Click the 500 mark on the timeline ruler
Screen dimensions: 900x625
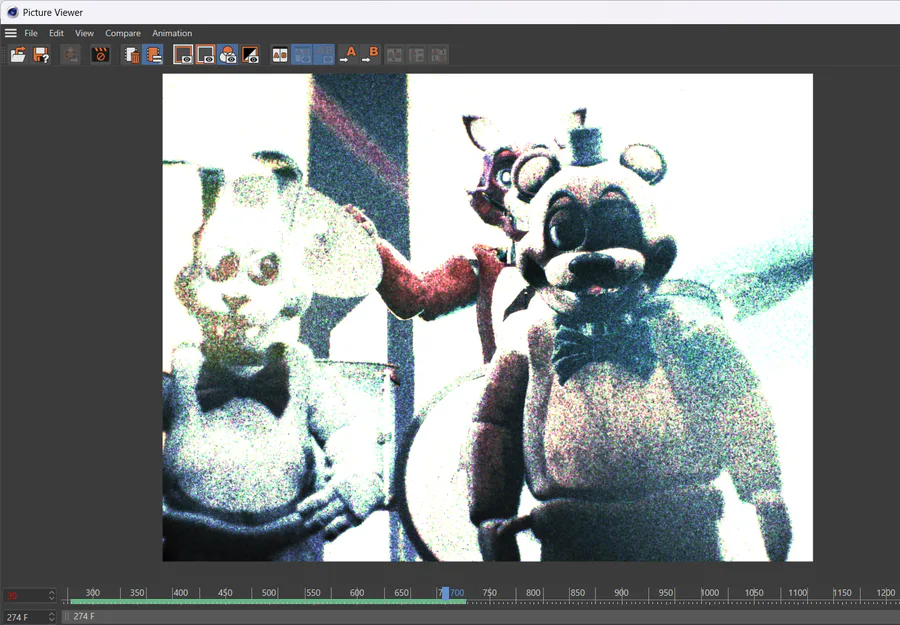269,592
